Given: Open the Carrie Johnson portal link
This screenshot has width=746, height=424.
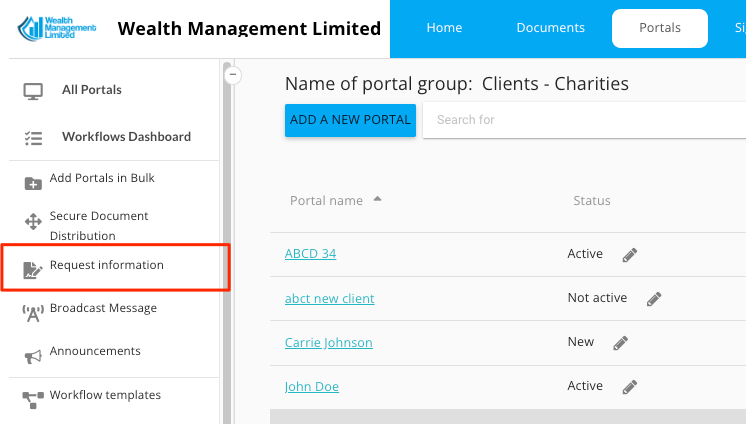Looking at the screenshot, I should point(328,343).
